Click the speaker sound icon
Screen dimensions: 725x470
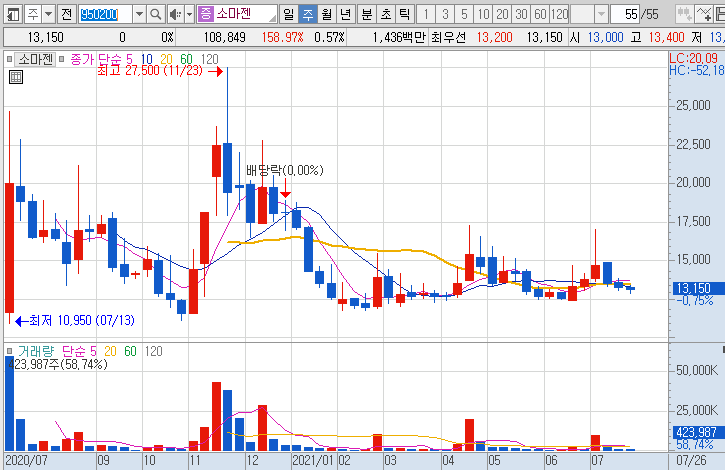coord(175,14)
